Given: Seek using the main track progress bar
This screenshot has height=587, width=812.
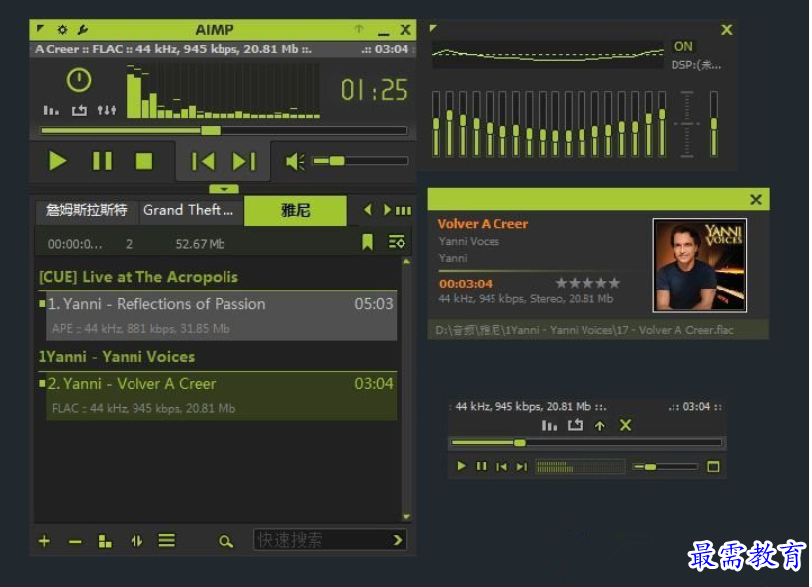Looking at the screenshot, I should pyautogui.click(x=224, y=130).
